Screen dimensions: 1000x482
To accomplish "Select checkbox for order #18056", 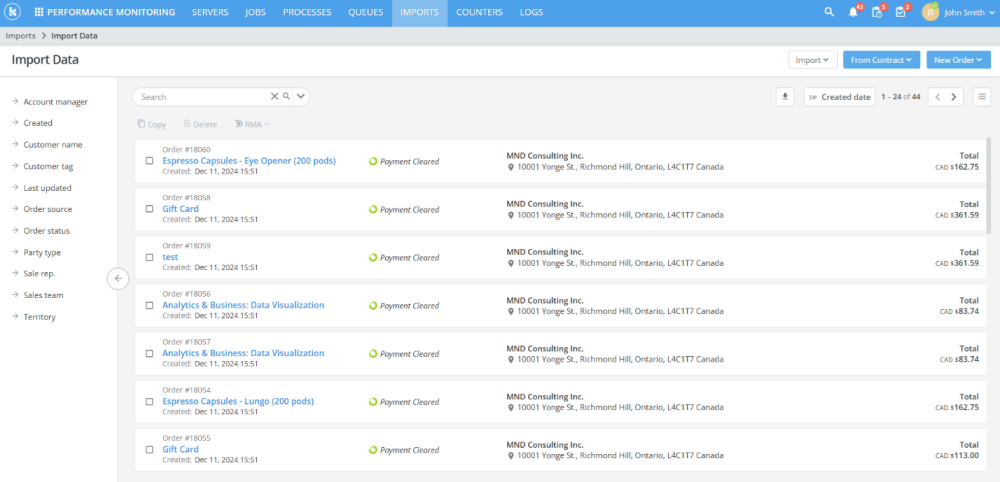I will (149, 305).
